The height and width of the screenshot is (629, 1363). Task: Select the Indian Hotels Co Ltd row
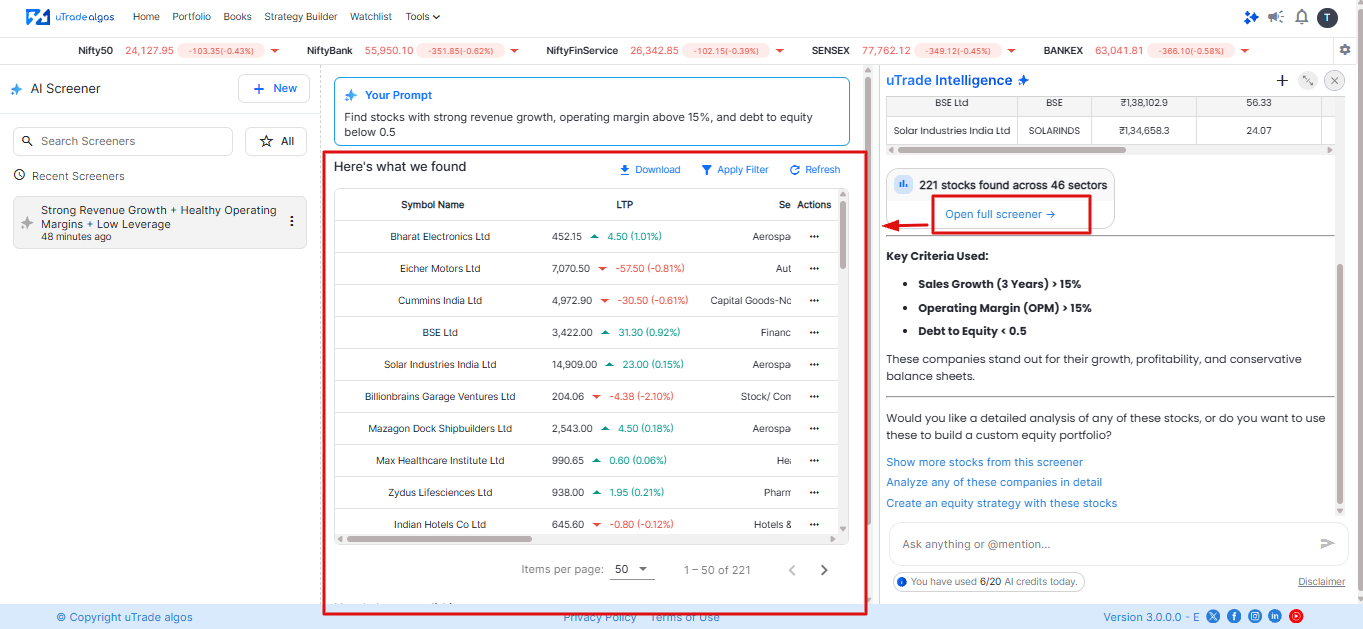tap(588, 524)
